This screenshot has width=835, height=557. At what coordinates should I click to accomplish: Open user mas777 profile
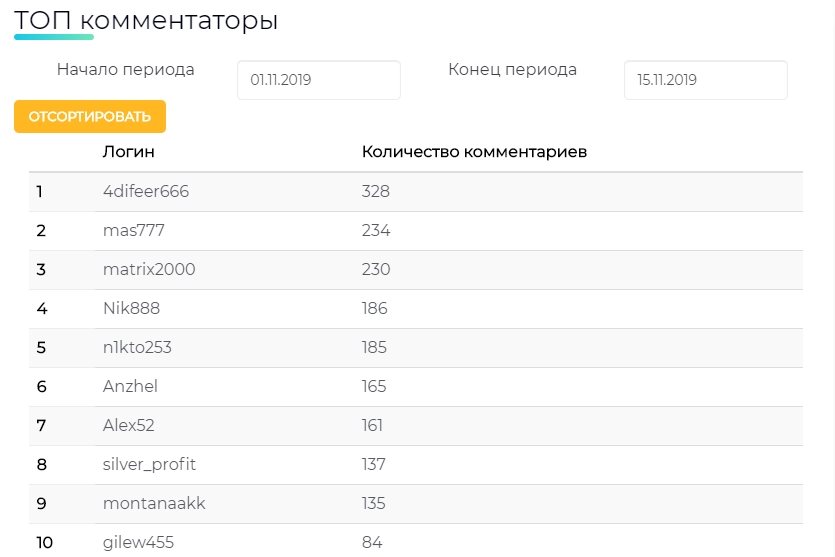[x=134, y=230]
